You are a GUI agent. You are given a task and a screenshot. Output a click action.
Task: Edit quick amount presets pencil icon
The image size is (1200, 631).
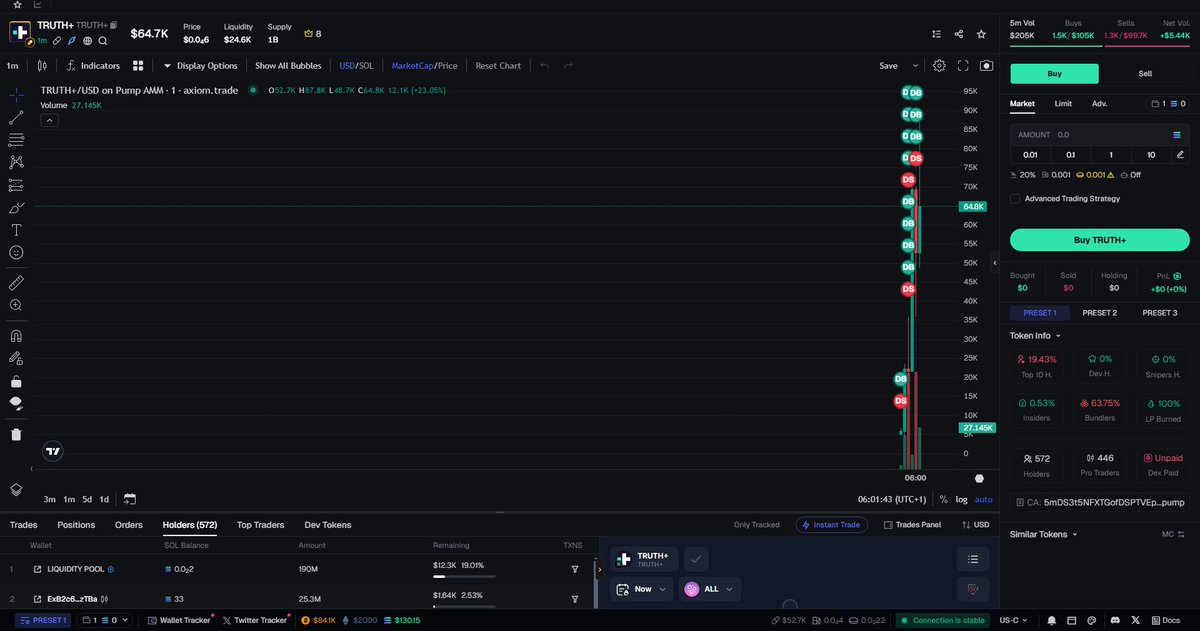click(1180, 155)
